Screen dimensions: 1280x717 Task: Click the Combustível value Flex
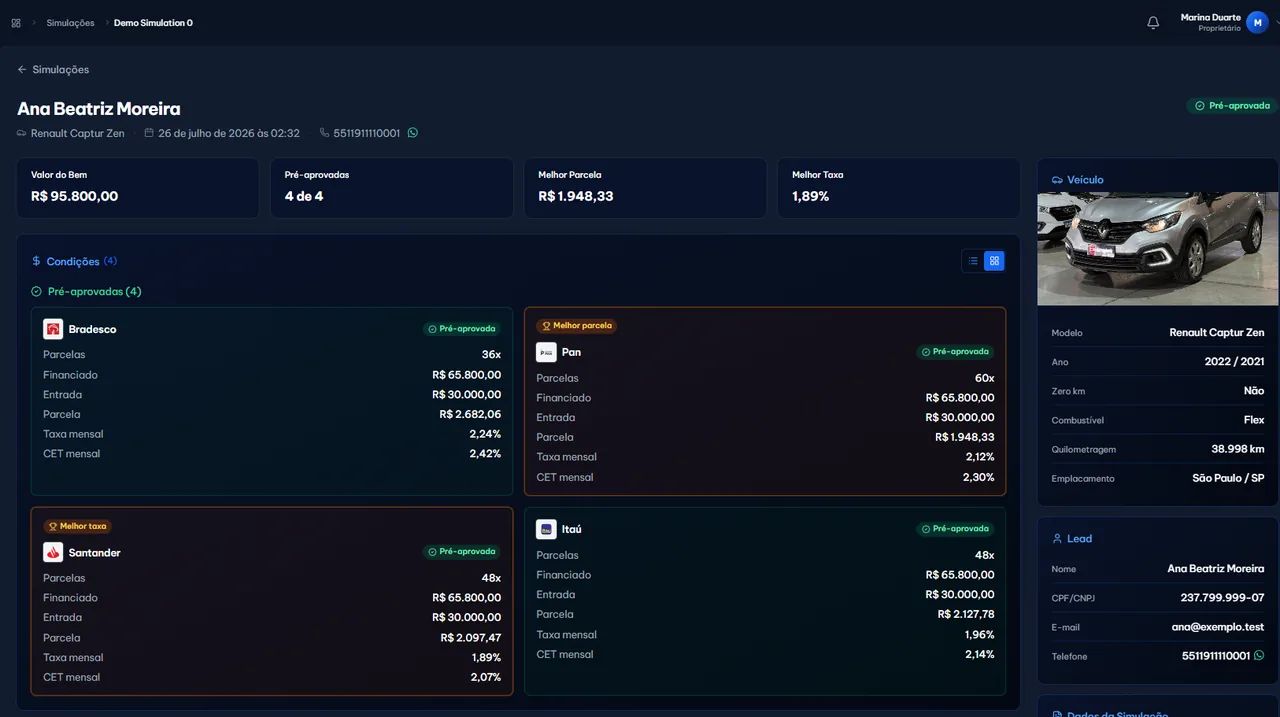point(1254,420)
